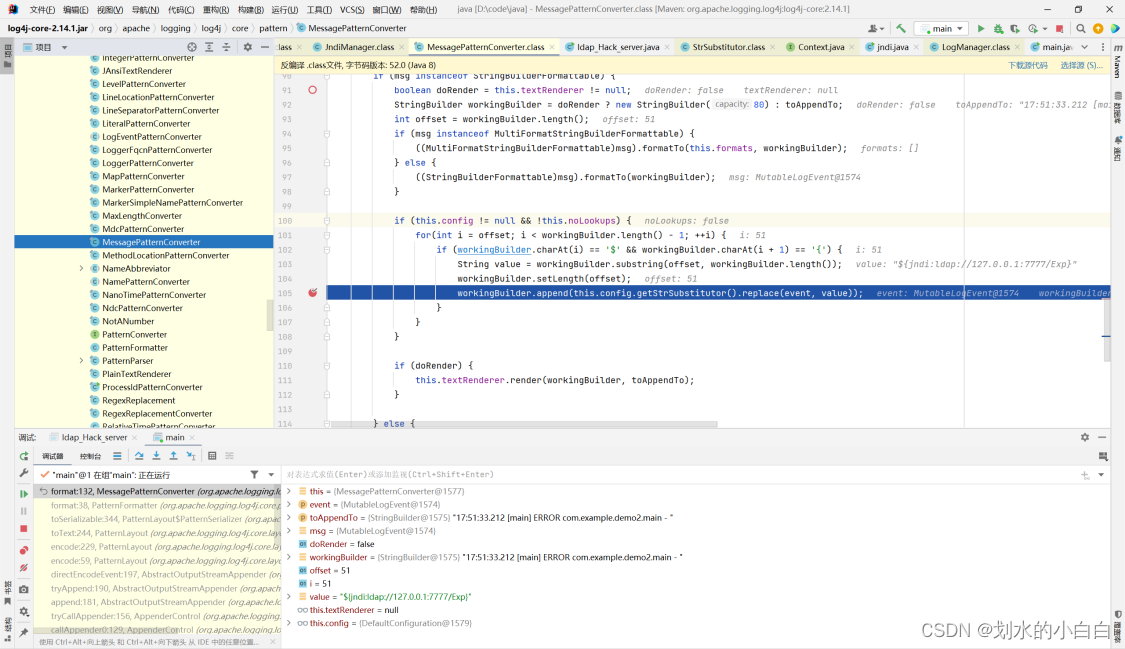Open thread selection dropdown arrow
Viewport: 1125px width, 649px height.
coord(271,475)
